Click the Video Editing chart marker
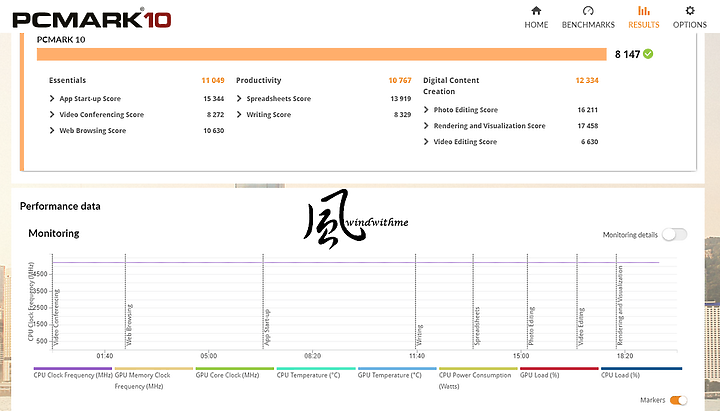Viewport: 720px width, 411px height. (x=581, y=327)
